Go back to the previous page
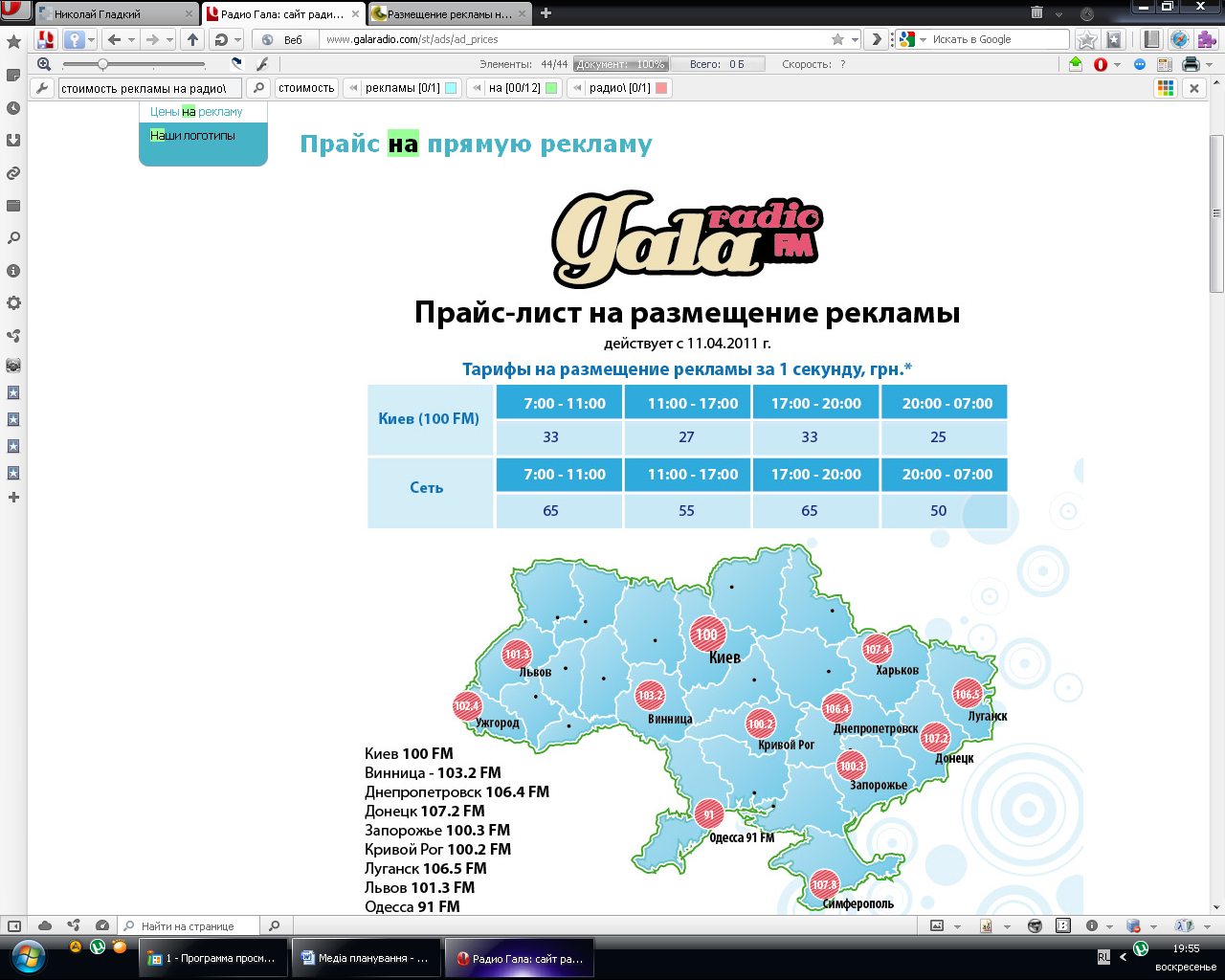Image resolution: width=1225 pixels, height=980 pixels. pos(115,39)
